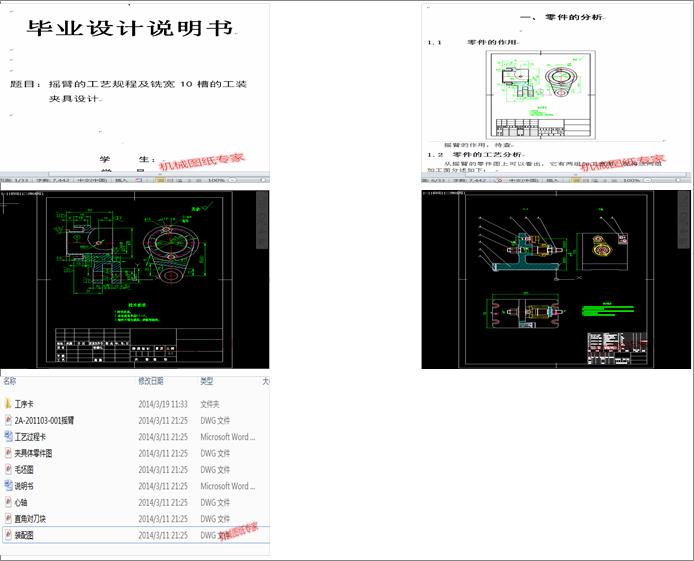Click the DWG icon of 2A-201103-001摇臂
The height and width of the screenshot is (561, 694).
(8, 420)
